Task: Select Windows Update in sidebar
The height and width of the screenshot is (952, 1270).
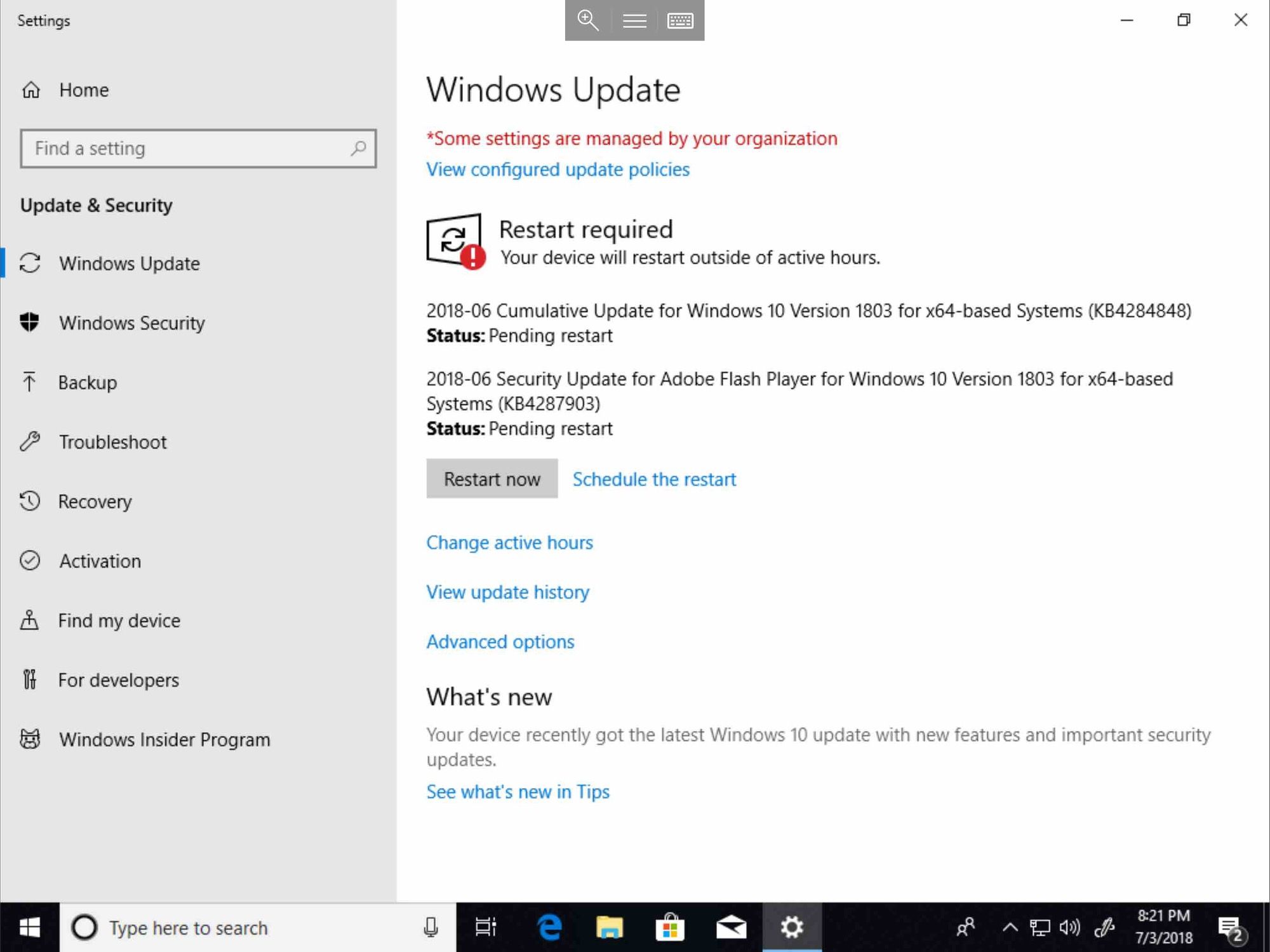Action: pos(129,264)
